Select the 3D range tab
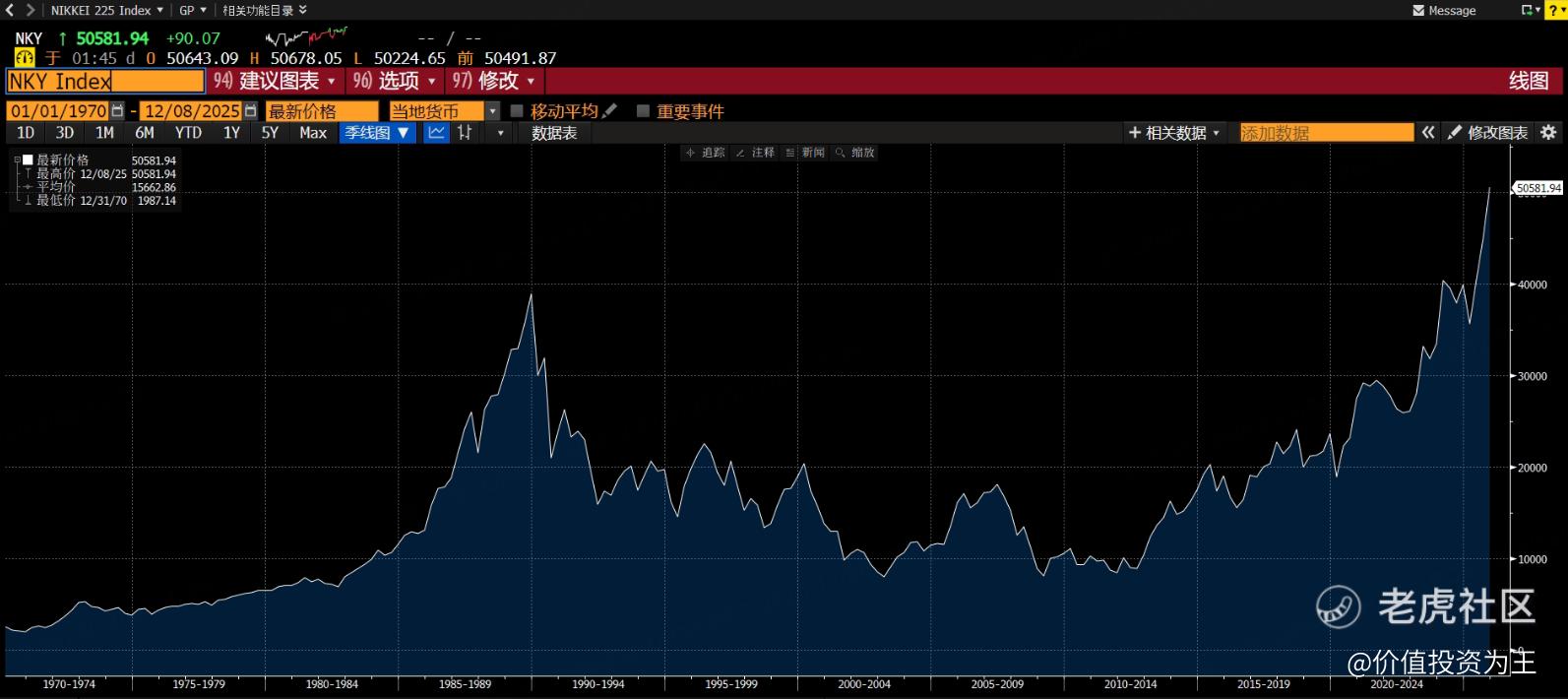The width and height of the screenshot is (1568, 699). [x=65, y=133]
